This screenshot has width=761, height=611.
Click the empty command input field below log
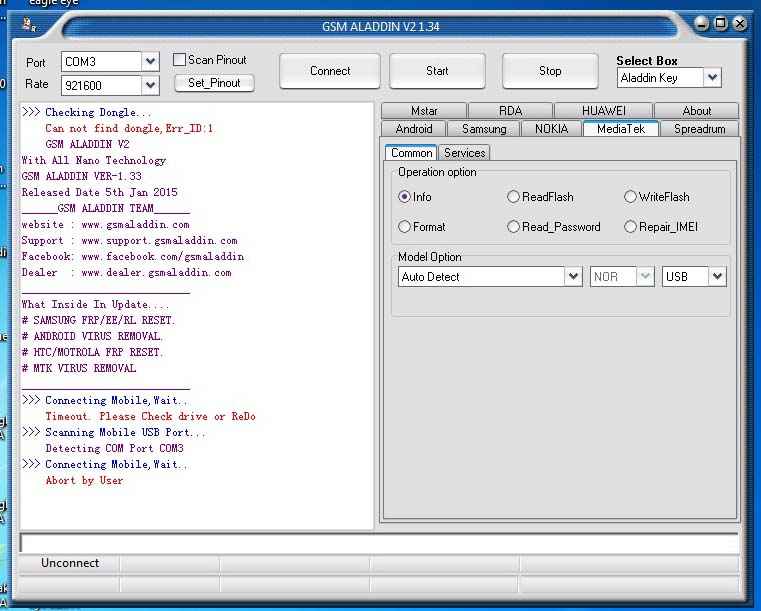click(x=379, y=543)
